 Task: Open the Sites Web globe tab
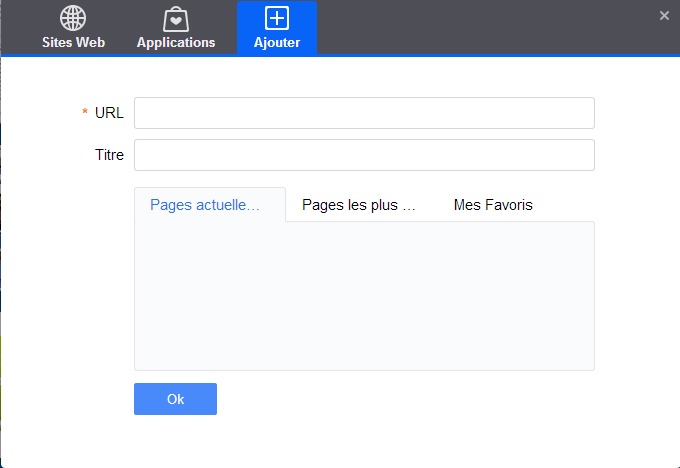73,28
